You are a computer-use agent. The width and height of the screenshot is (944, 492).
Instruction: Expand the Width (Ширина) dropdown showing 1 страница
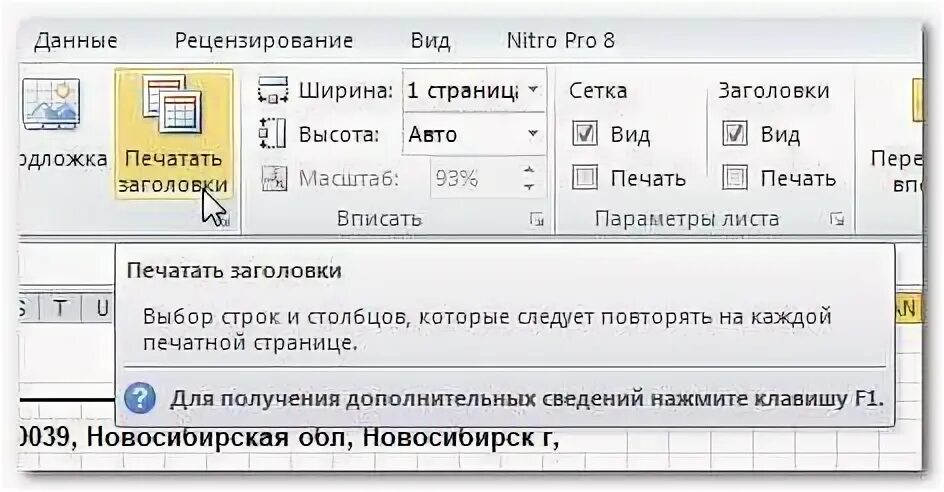[533, 90]
